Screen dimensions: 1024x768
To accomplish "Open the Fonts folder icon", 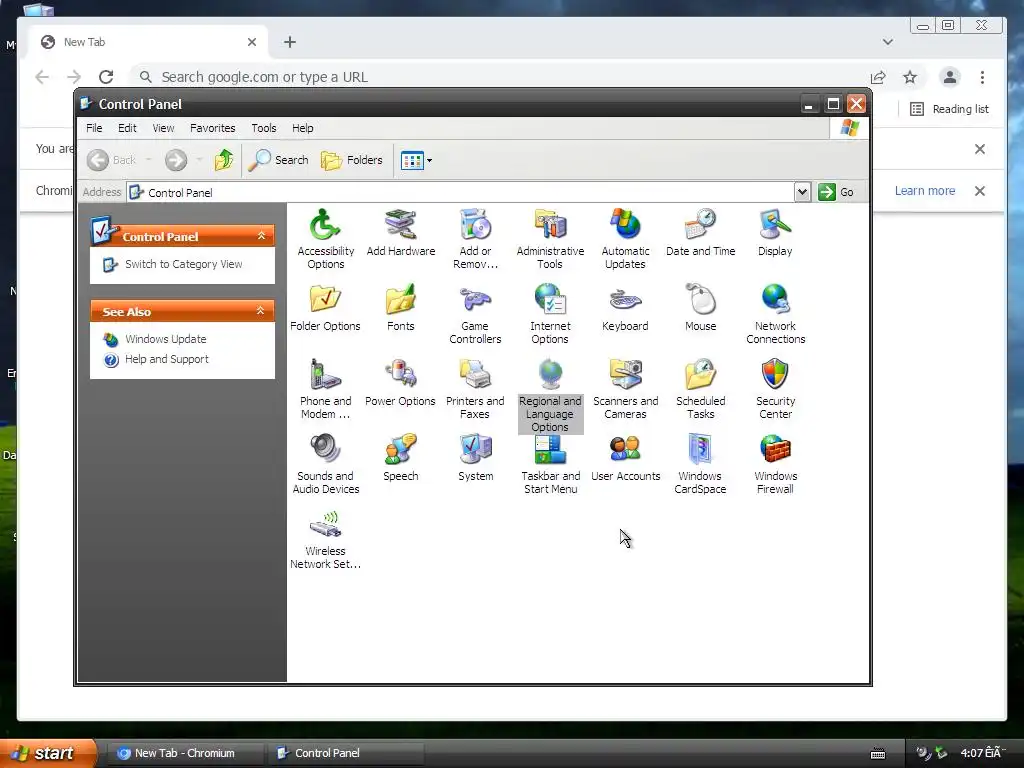I will 400,308.
